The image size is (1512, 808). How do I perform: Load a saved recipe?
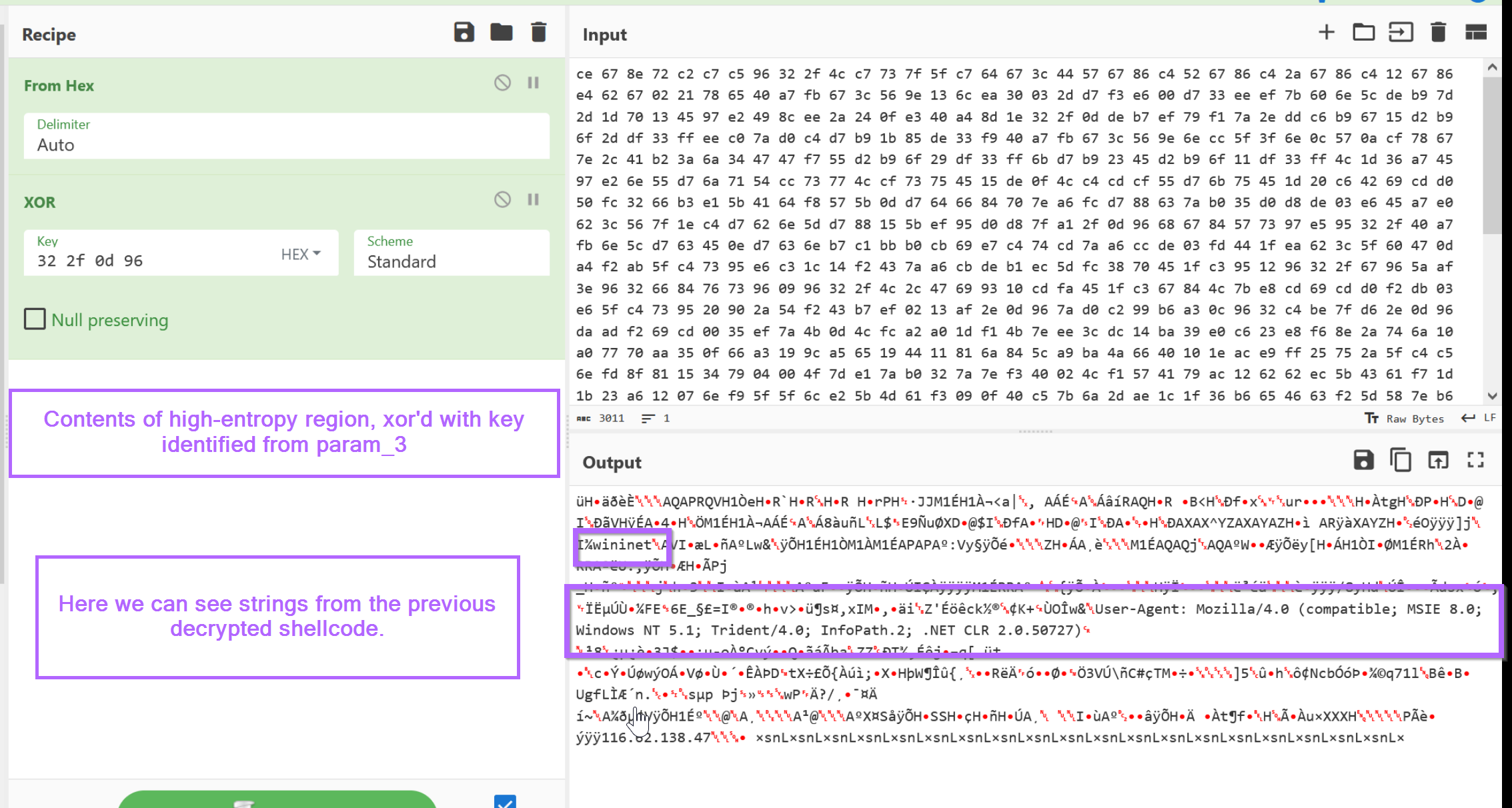(501, 33)
